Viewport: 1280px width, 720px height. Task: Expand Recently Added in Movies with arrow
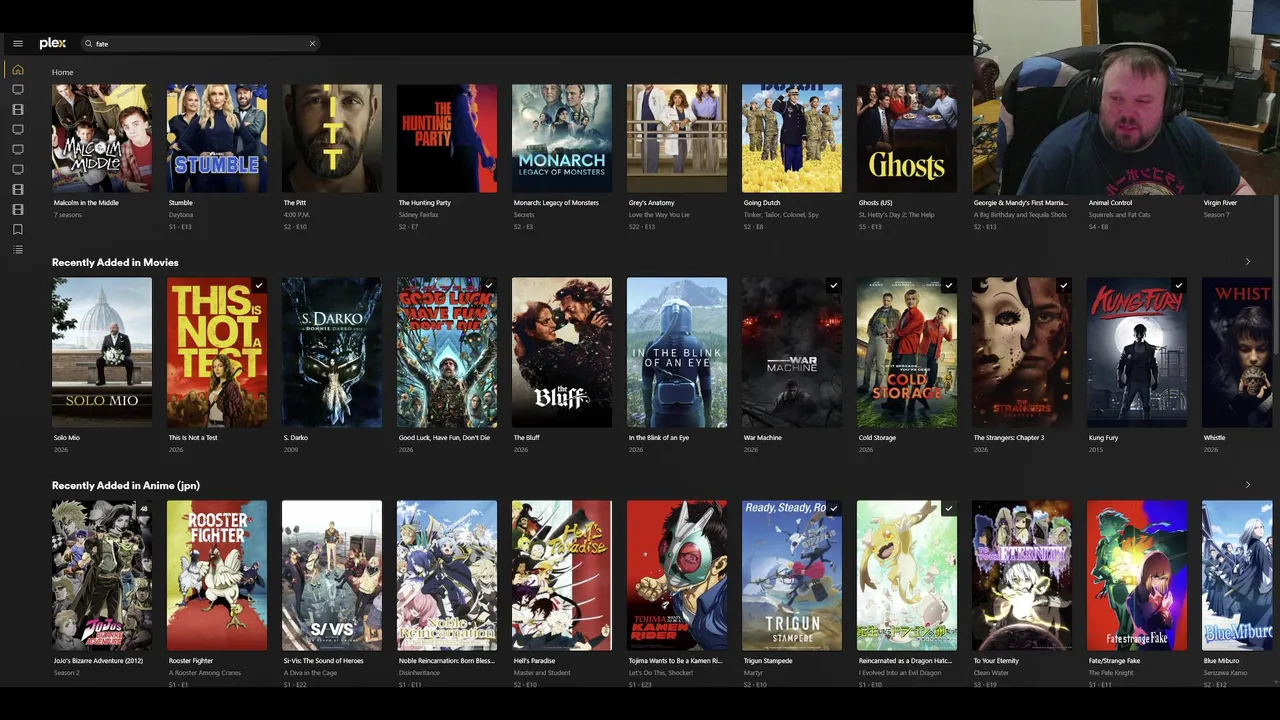point(1247,262)
